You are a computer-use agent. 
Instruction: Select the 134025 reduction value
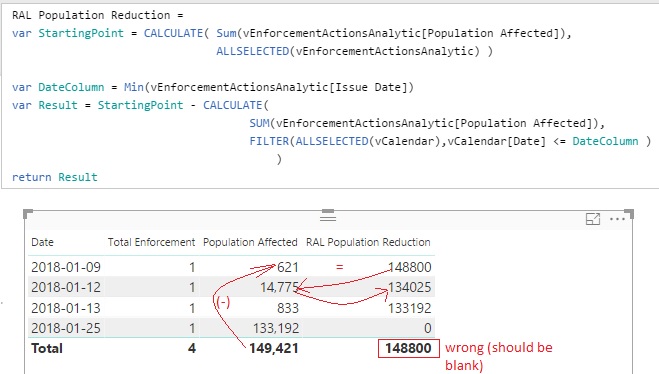tap(409, 287)
